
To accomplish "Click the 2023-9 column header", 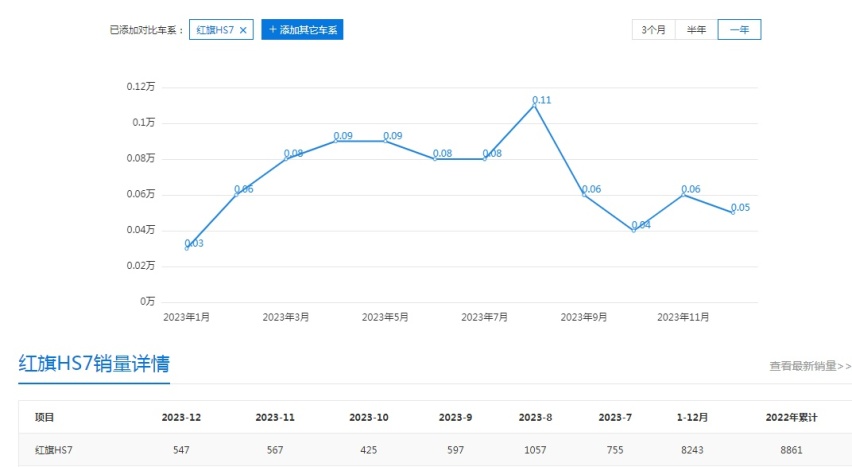I will coord(455,418).
